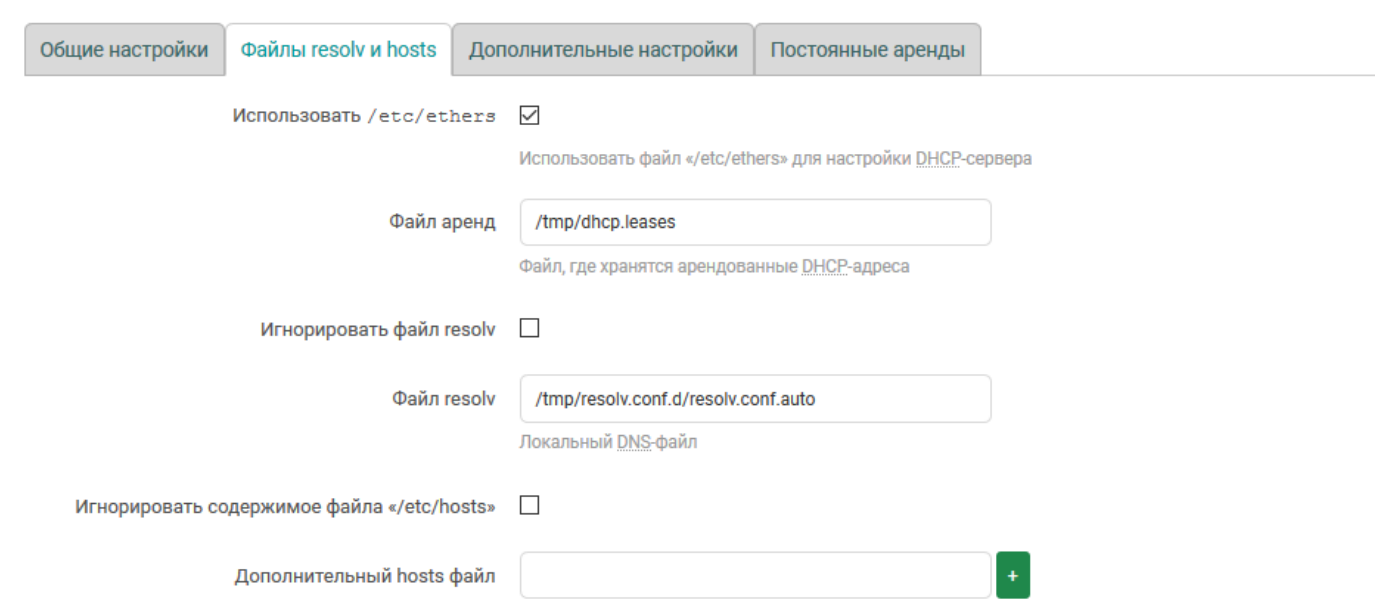The width and height of the screenshot is (1375, 610).
Task: Toggle the Использовать /etc/ethers checkbox
Action: (530, 116)
